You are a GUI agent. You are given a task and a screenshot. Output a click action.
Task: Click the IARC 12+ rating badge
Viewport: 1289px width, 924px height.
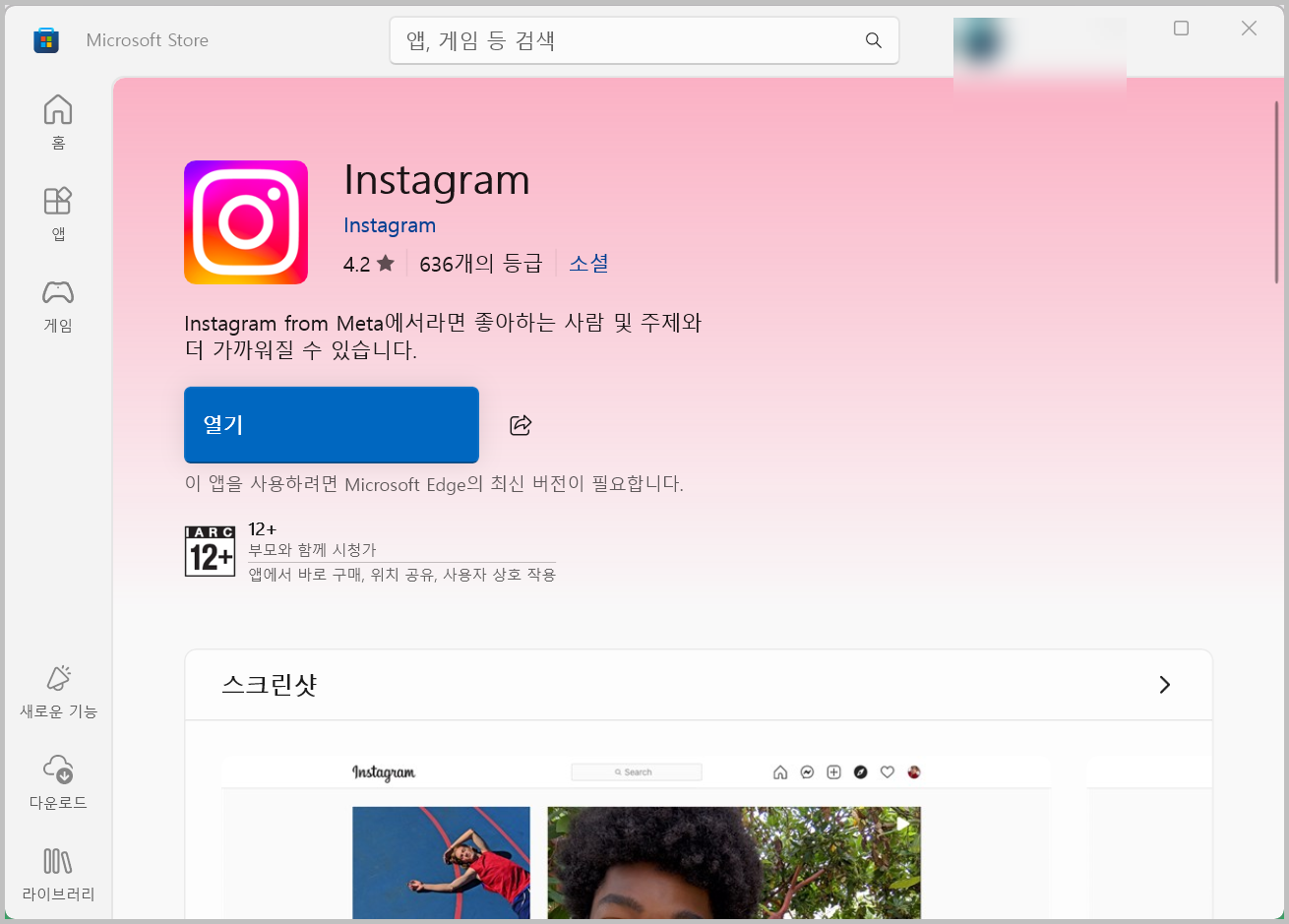(211, 551)
